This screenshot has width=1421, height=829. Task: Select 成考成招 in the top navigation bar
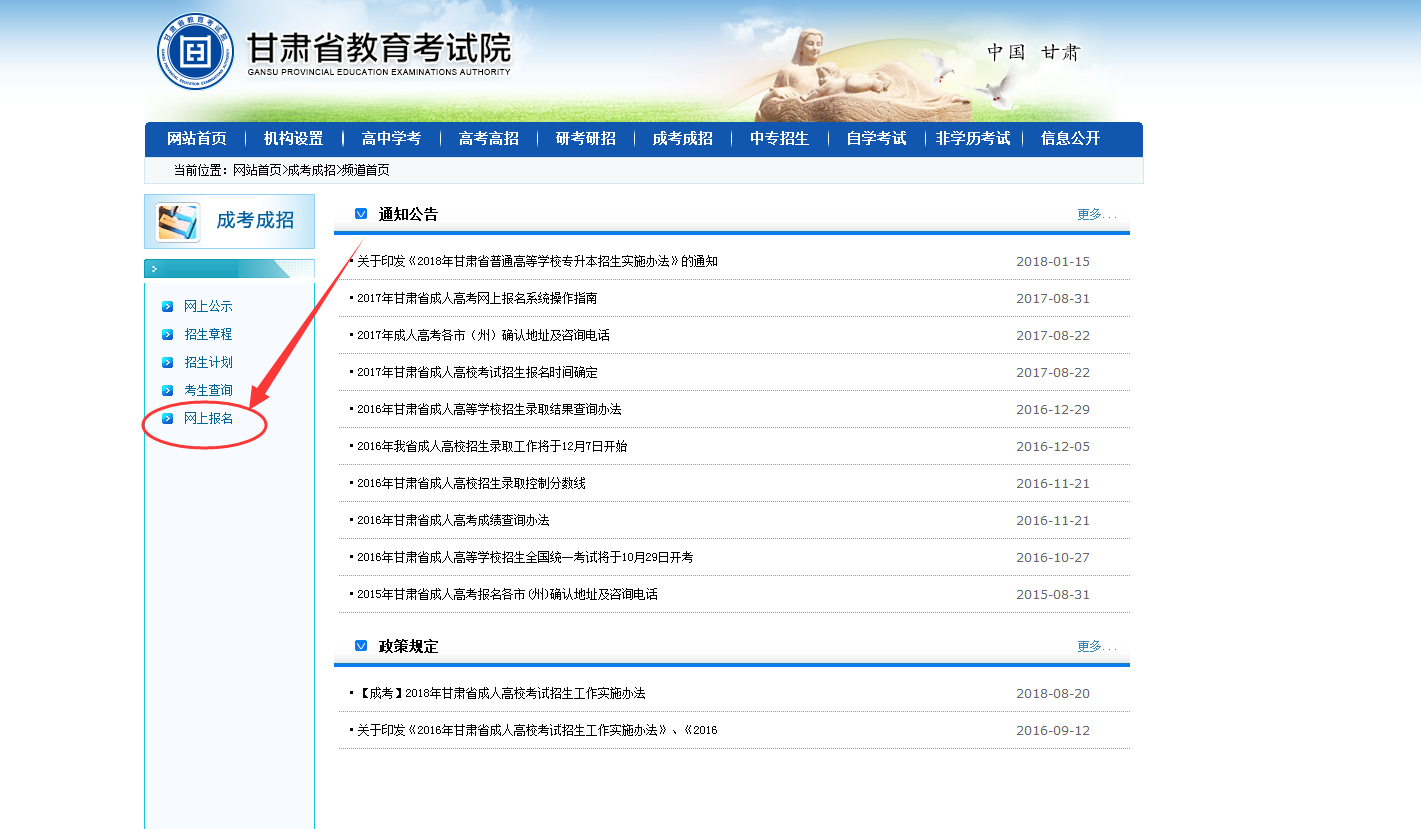(682, 139)
